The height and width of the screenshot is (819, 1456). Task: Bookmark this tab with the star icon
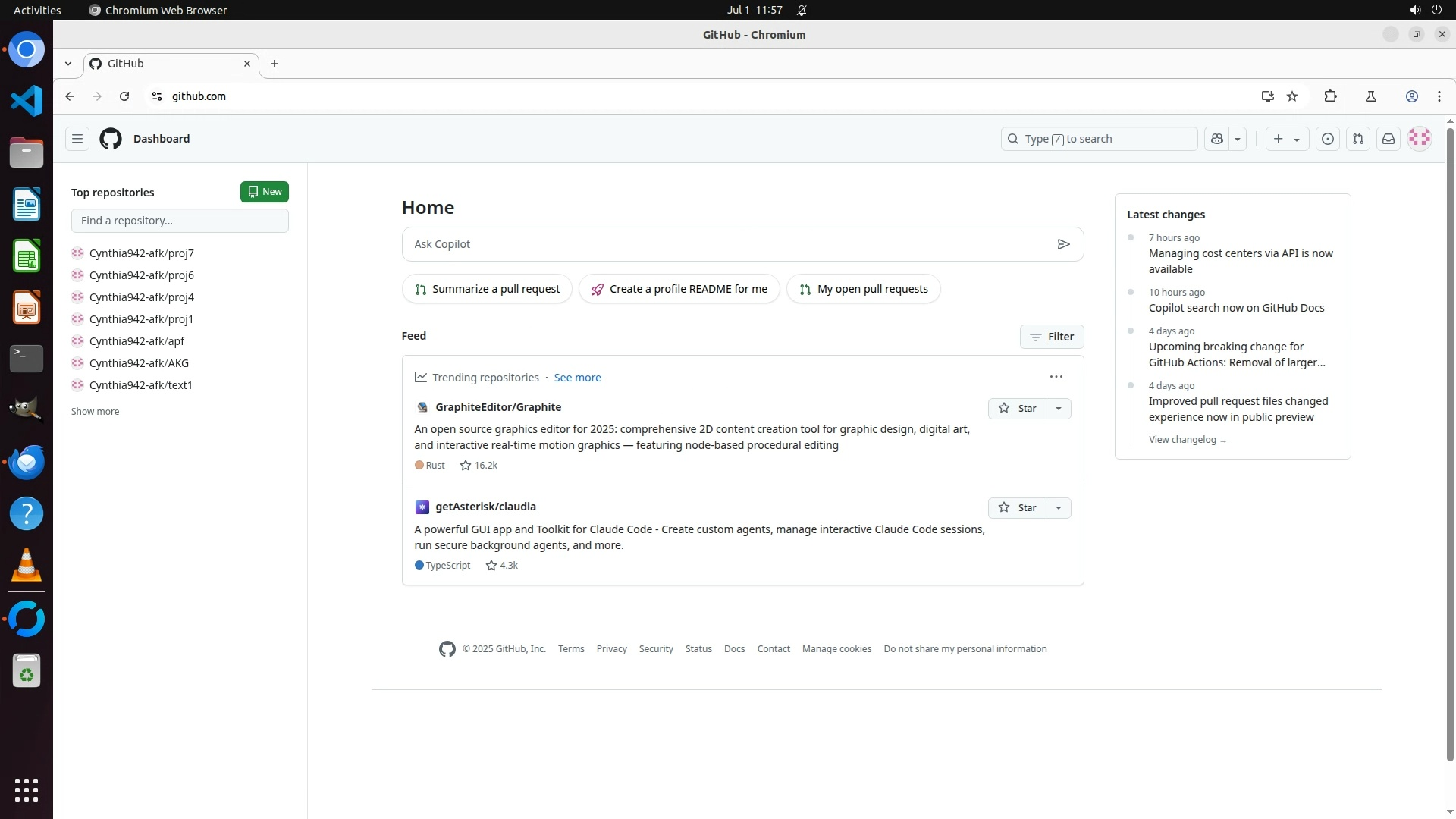pyautogui.click(x=1292, y=96)
